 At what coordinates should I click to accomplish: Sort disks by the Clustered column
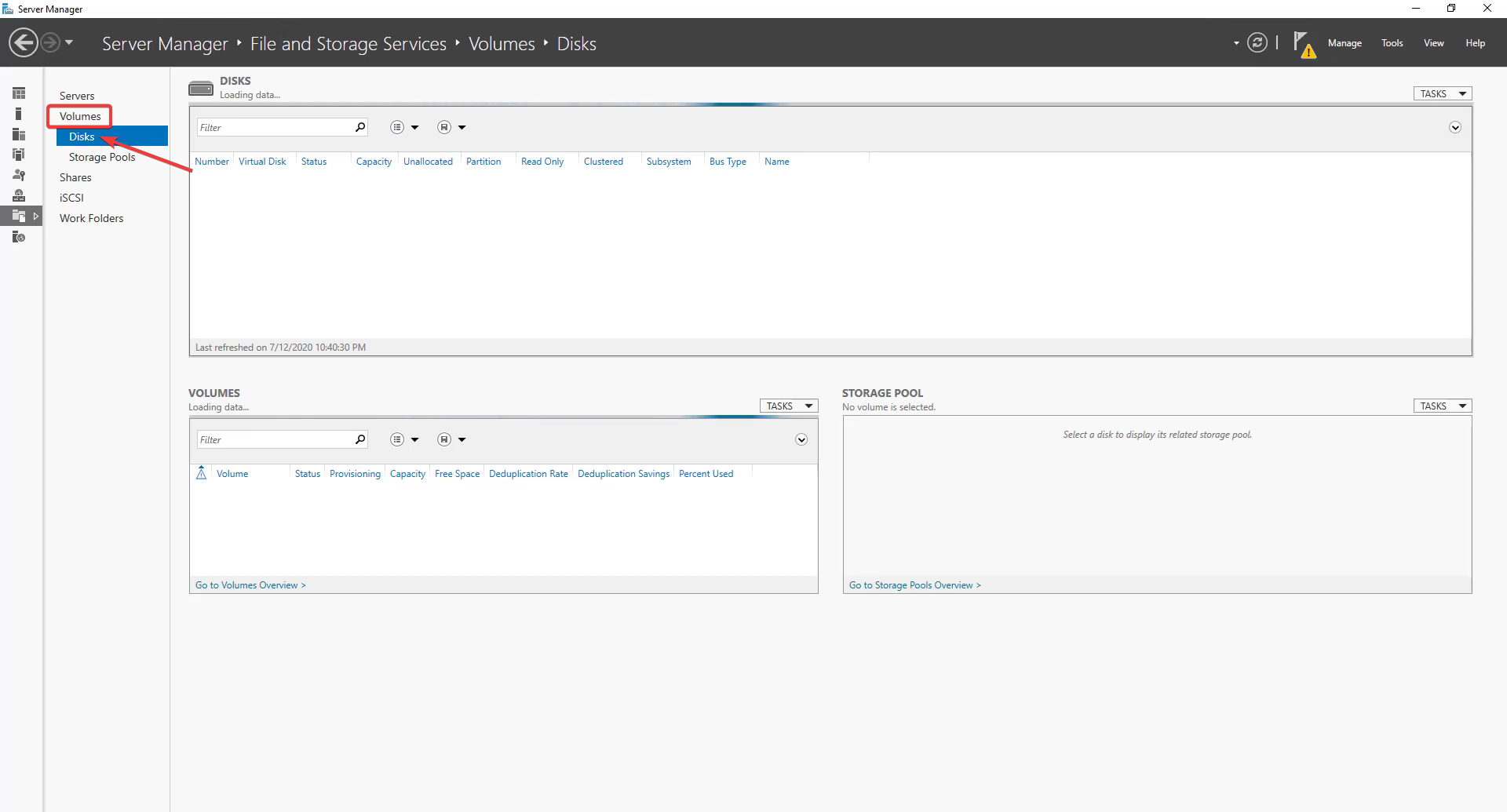pos(604,162)
